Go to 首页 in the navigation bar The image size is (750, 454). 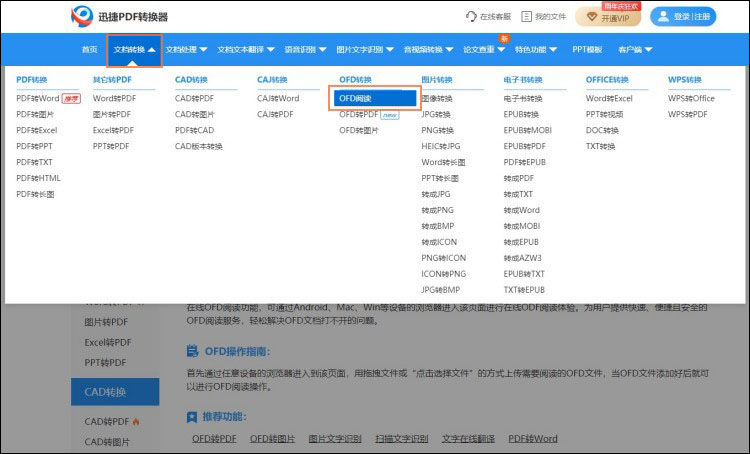pyautogui.click(x=89, y=49)
